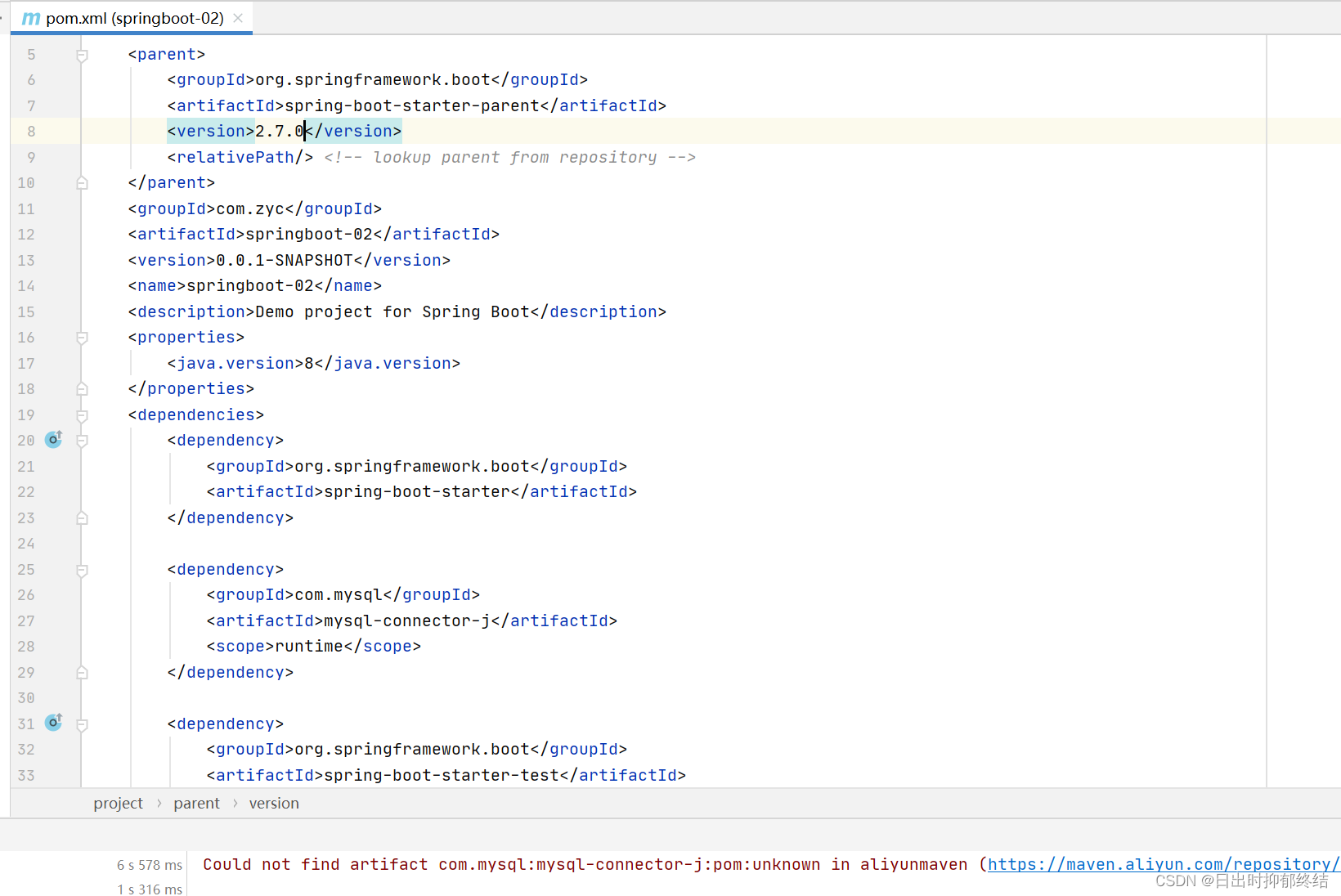1341x896 pixels.
Task: Click the runtime scope text on line 28
Action: 309,646
